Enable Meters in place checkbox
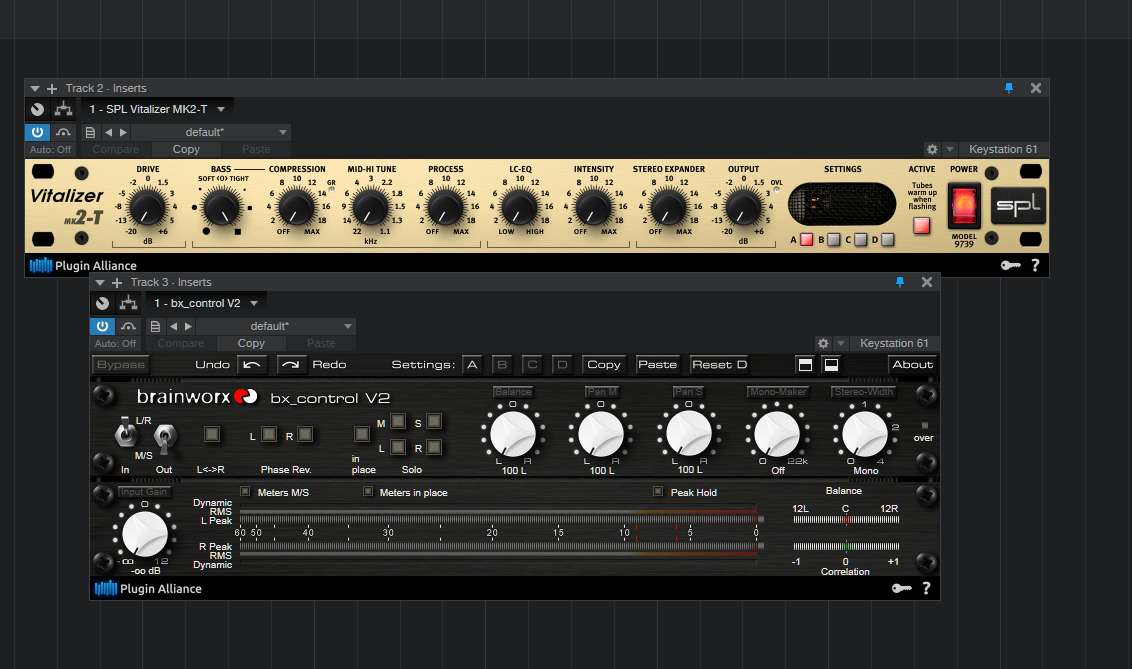Image resolution: width=1132 pixels, height=669 pixels. [367, 491]
